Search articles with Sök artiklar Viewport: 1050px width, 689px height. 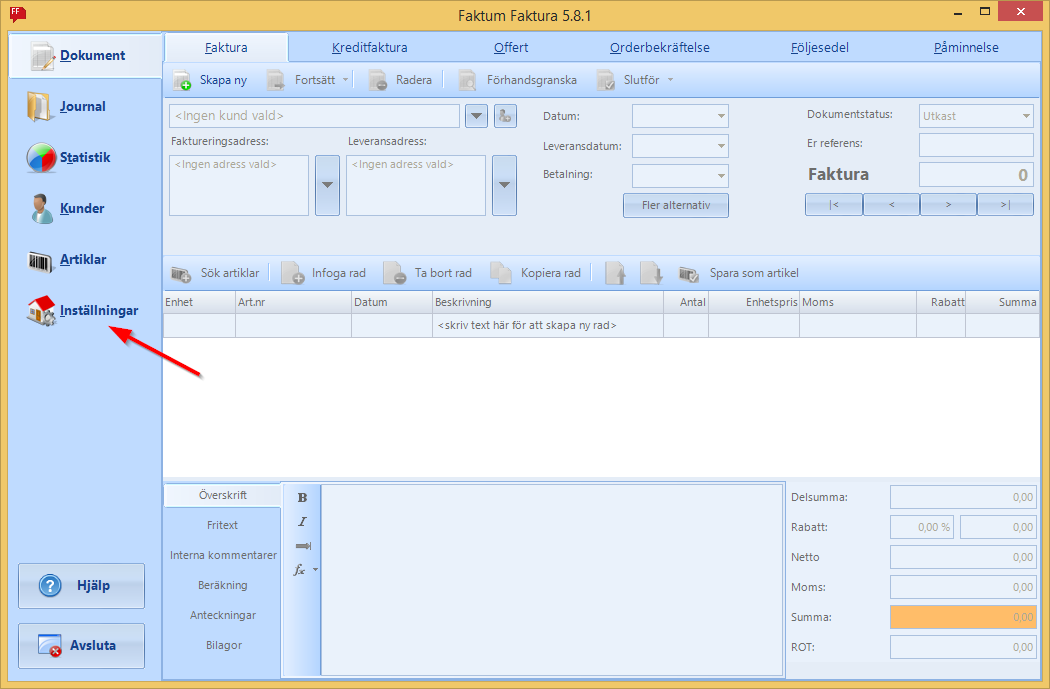tap(216, 273)
